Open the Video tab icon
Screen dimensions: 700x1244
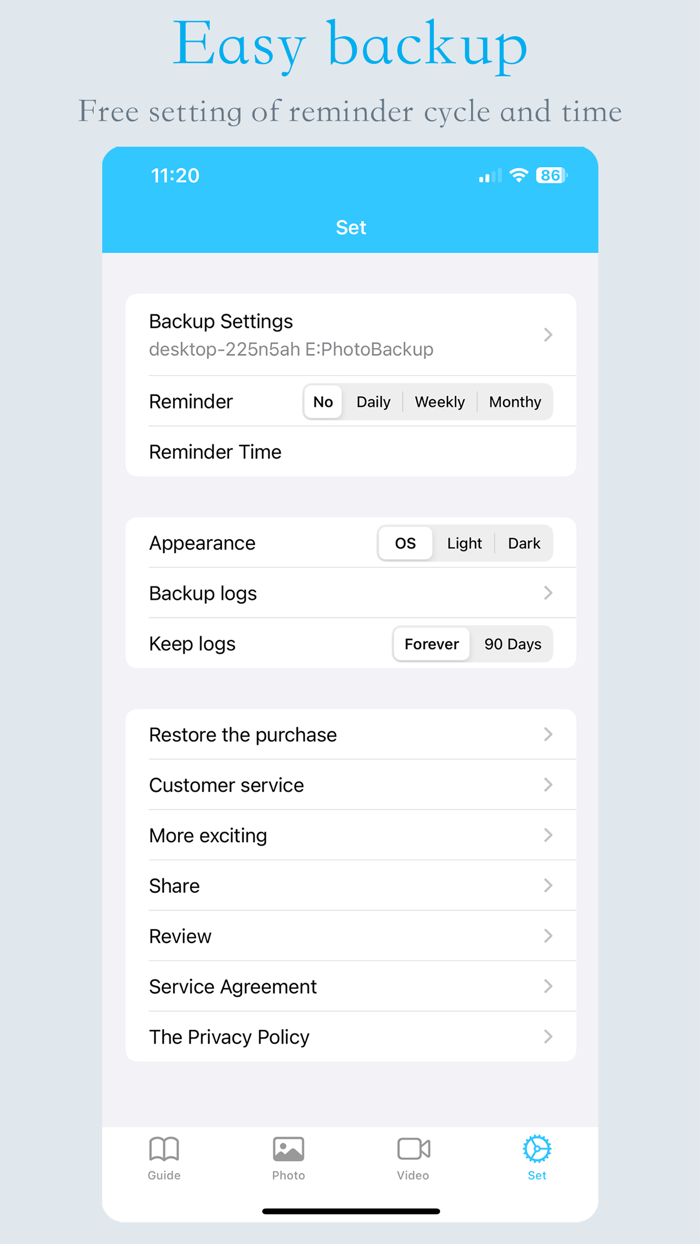tap(413, 1148)
